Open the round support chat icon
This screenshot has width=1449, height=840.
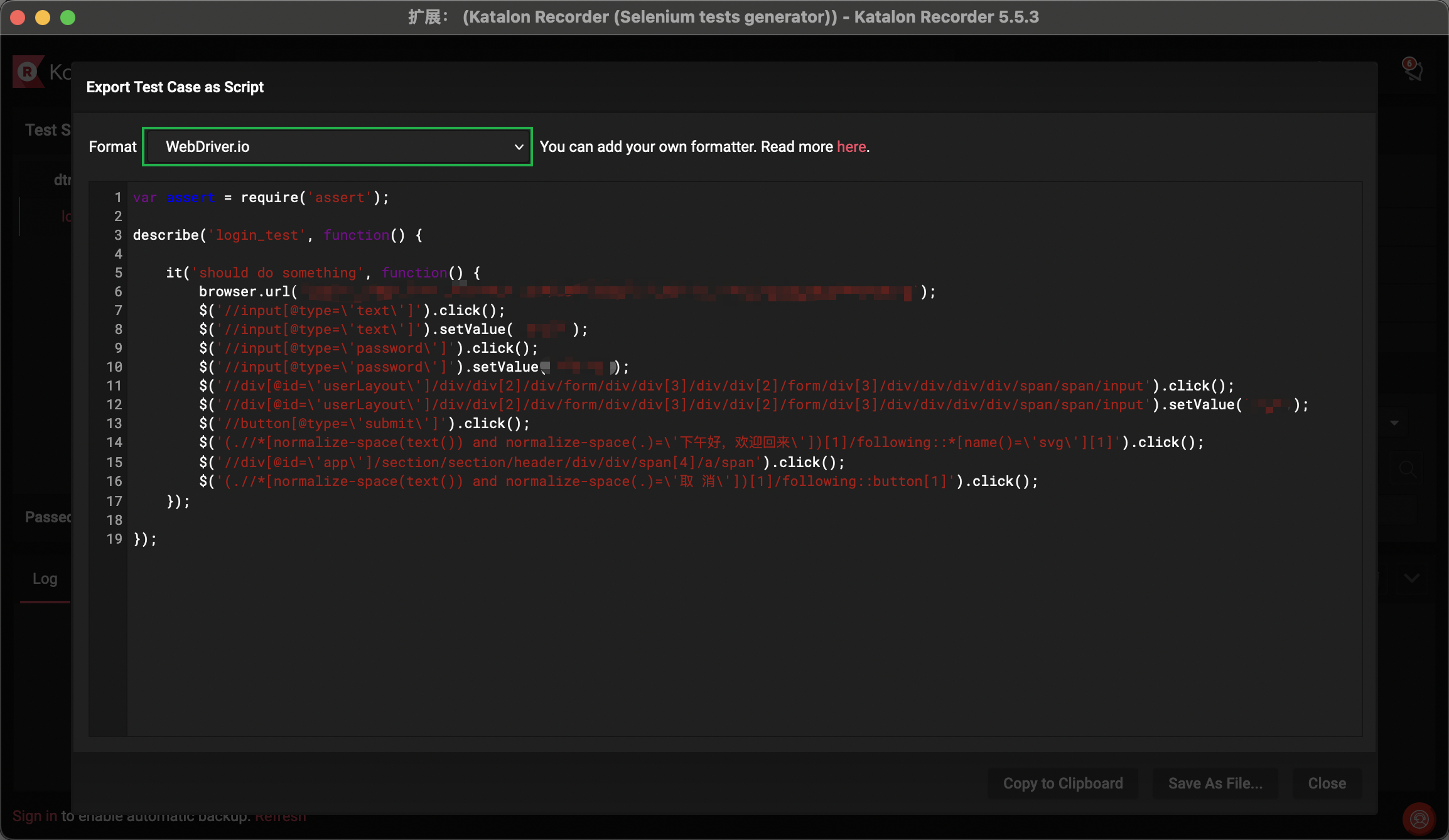(1419, 819)
